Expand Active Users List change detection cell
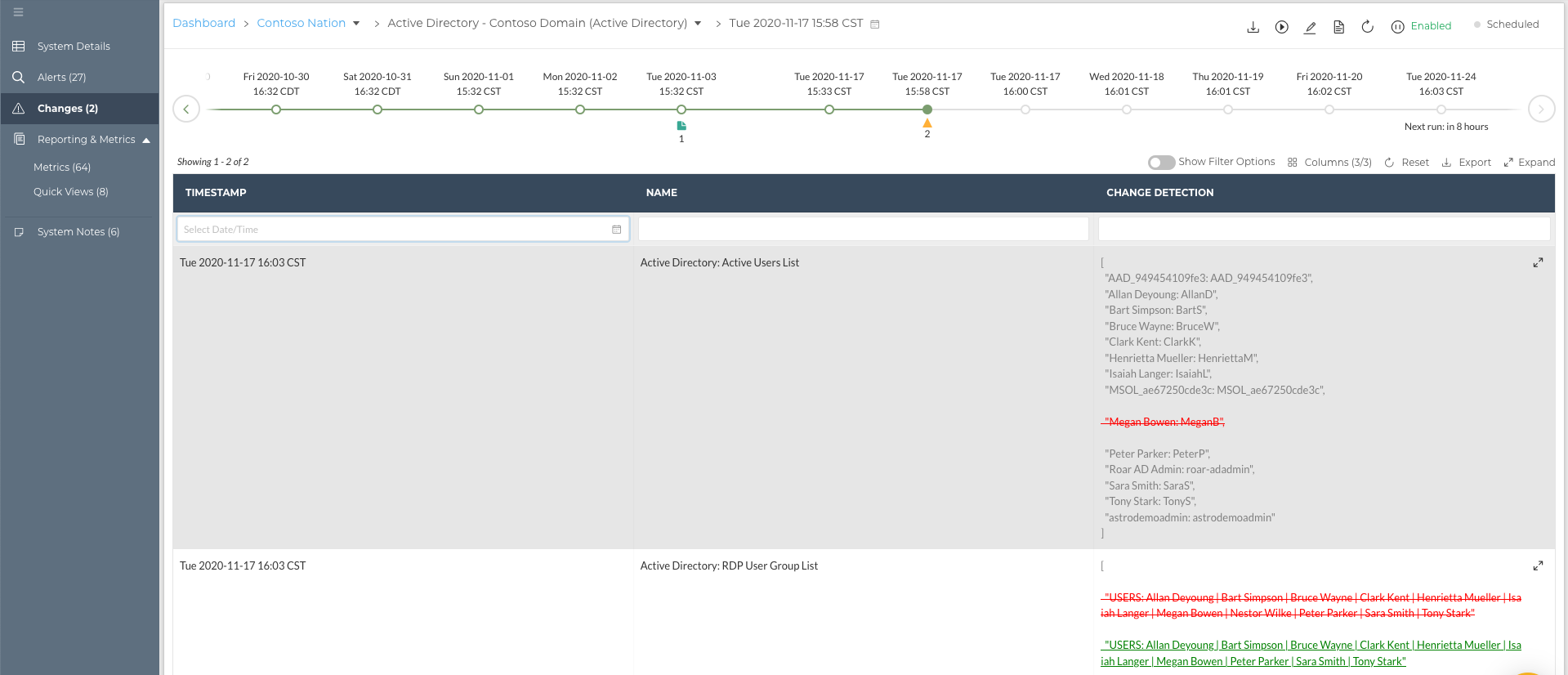 (x=1538, y=262)
